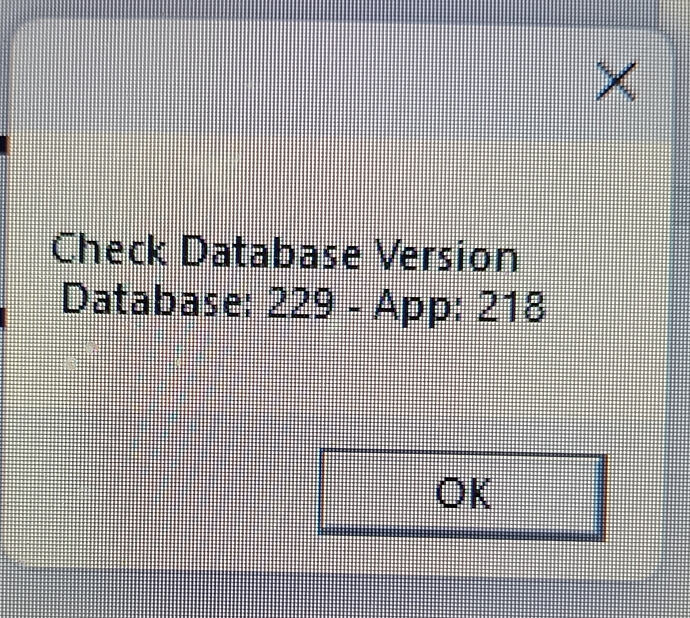Image resolution: width=690 pixels, height=618 pixels.
Task: Click the database version number 229
Action: pos(301,302)
